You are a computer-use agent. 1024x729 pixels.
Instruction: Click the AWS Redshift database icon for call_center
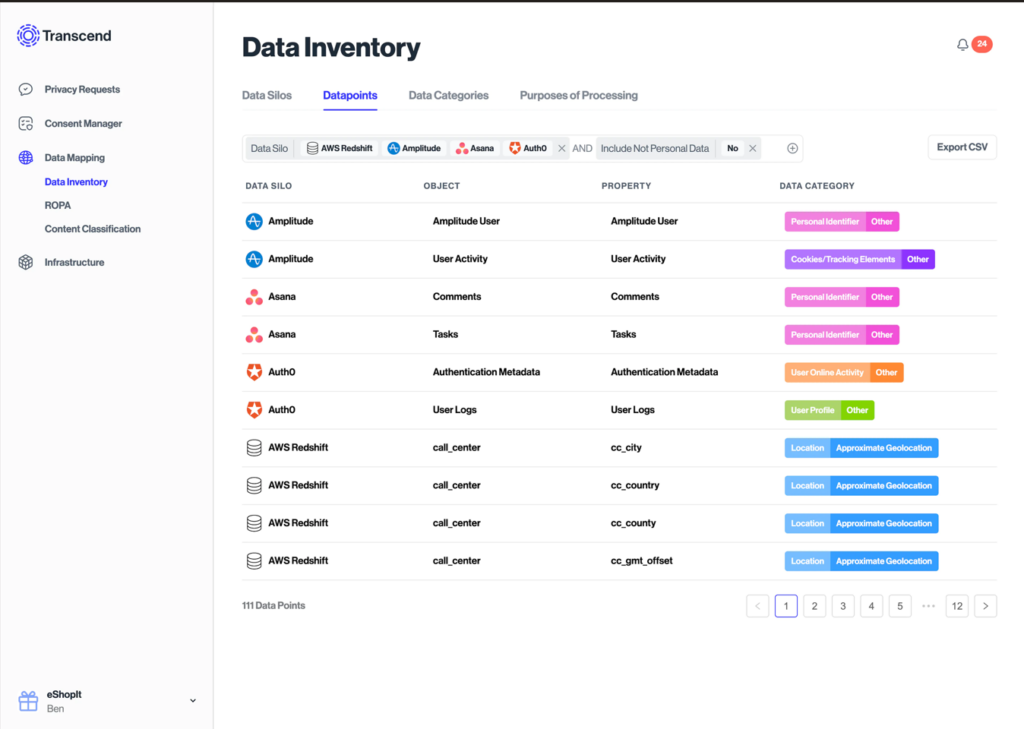253,447
